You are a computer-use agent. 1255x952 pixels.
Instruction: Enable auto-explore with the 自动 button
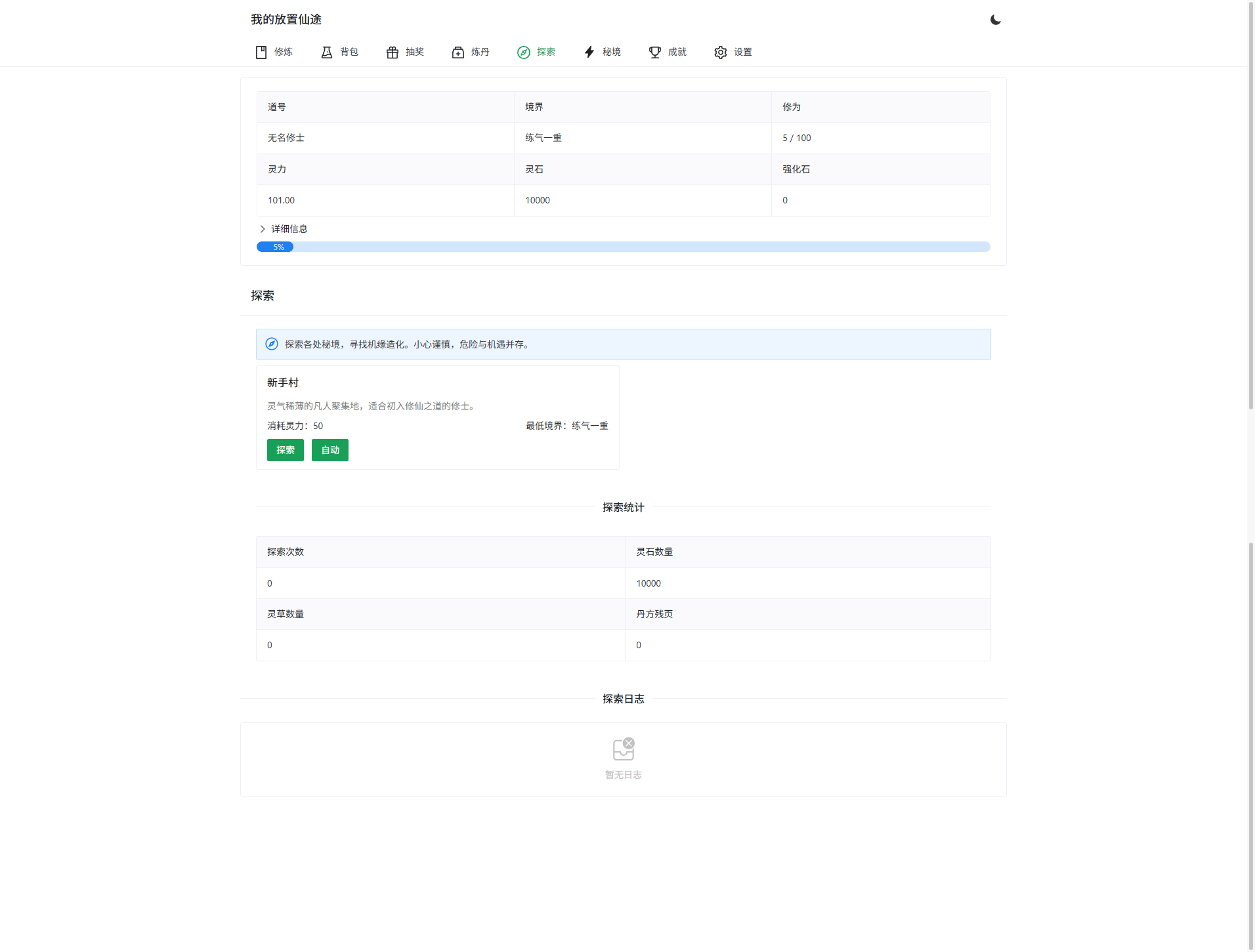pos(330,450)
